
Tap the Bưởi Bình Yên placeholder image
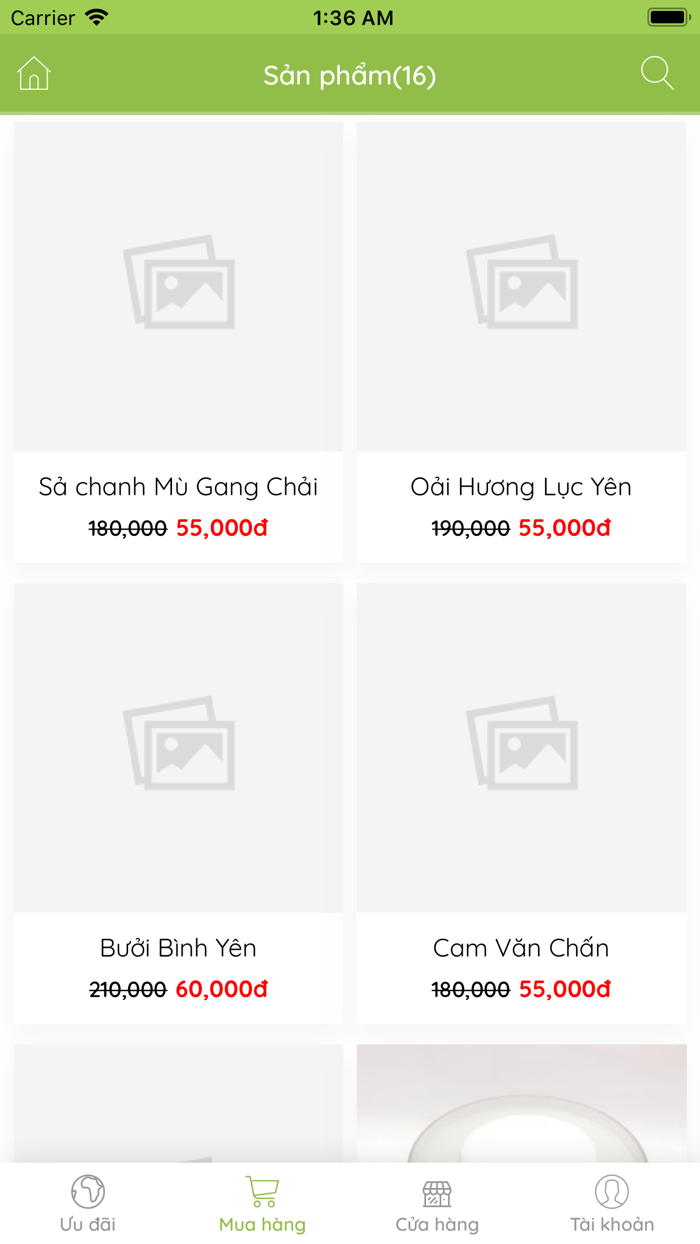point(177,746)
